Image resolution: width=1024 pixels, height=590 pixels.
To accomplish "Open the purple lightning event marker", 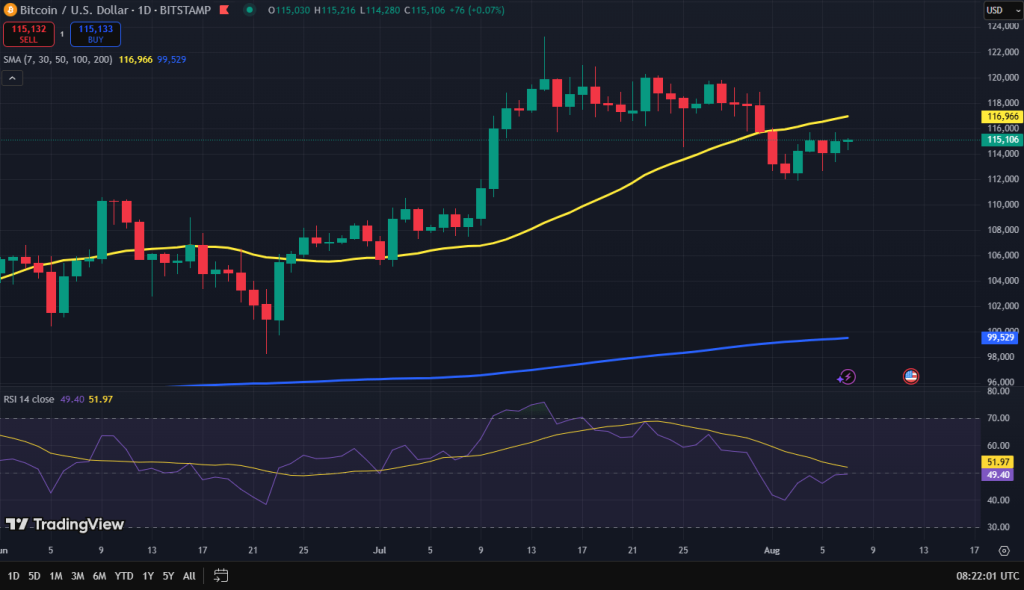I will pyautogui.click(x=847, y=377).
